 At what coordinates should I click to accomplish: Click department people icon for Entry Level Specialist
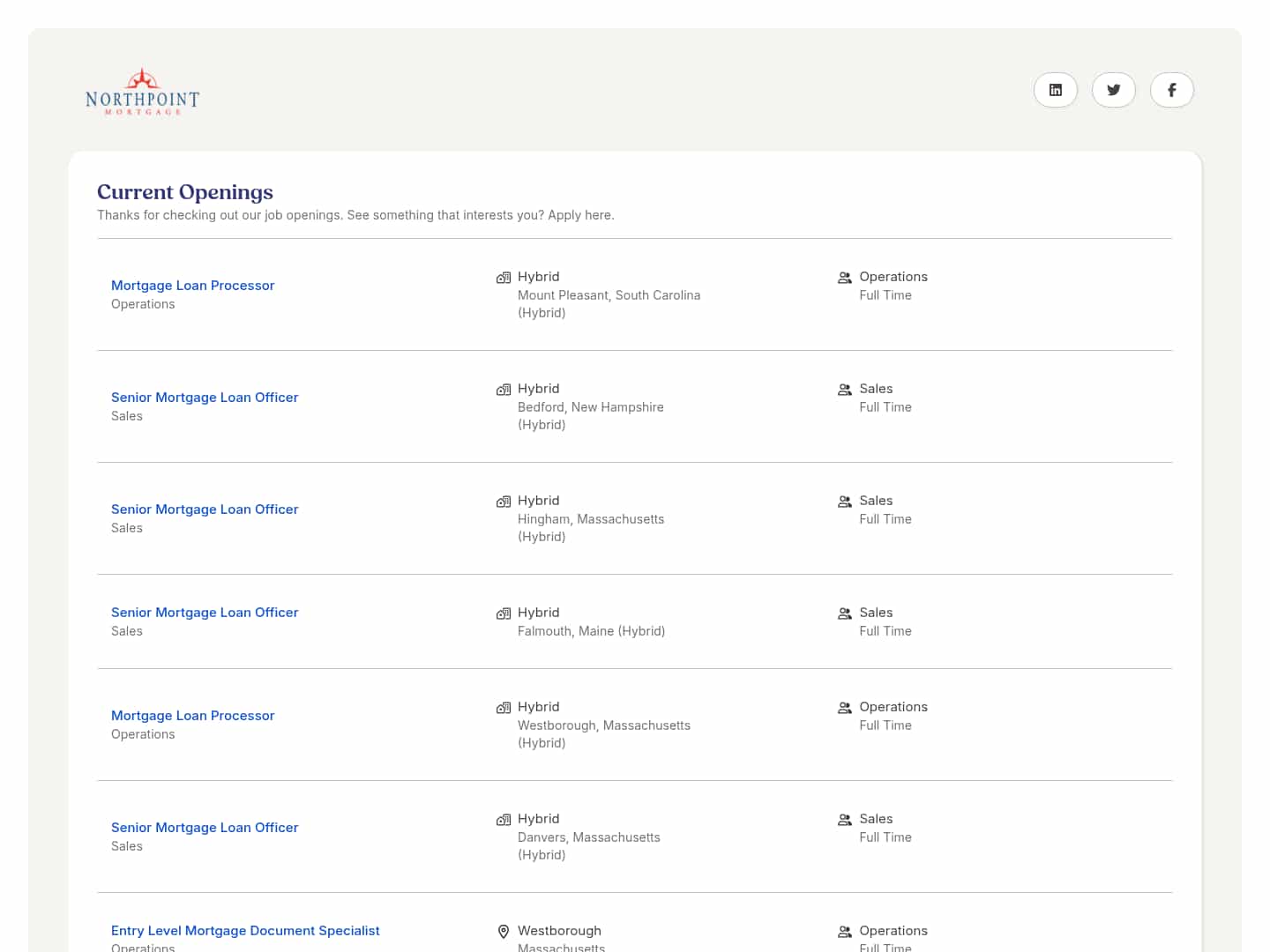click(844, 932)
